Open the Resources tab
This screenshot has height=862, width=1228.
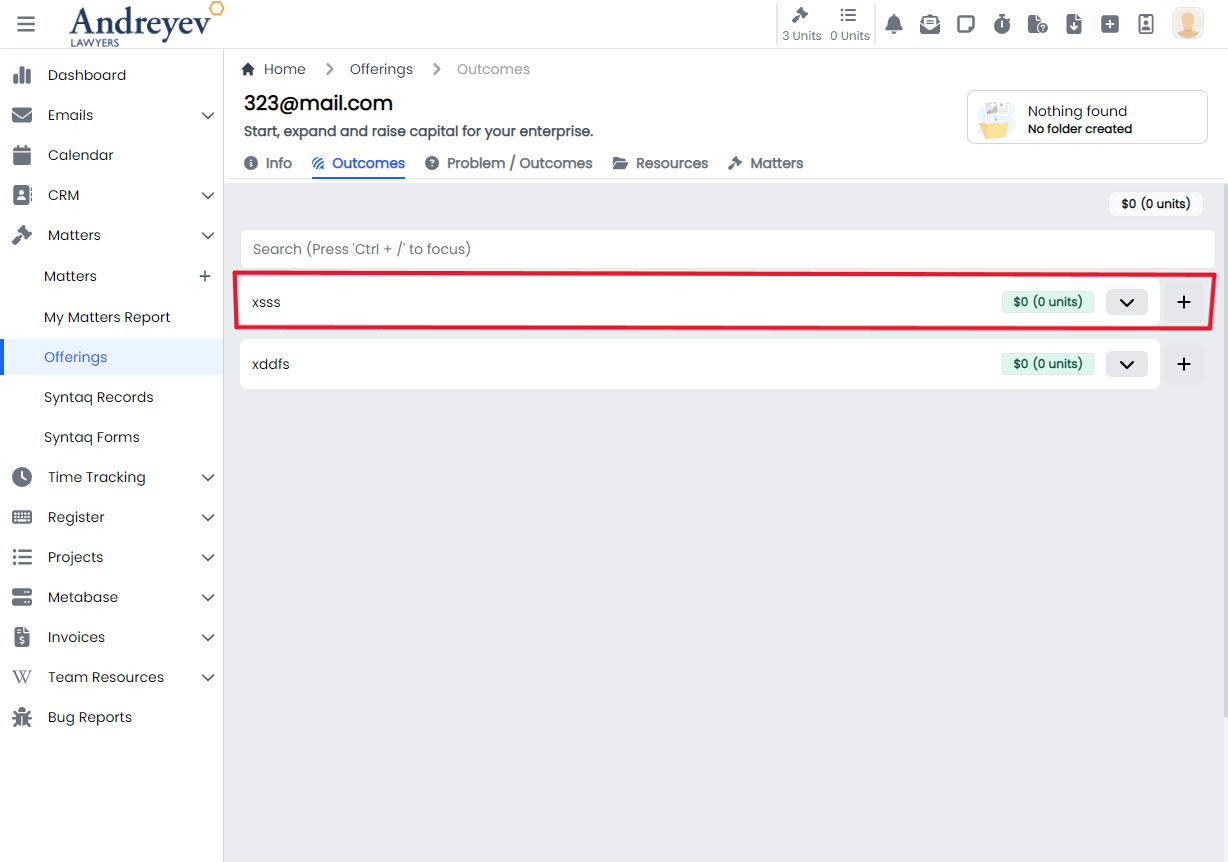pos(661,163)
